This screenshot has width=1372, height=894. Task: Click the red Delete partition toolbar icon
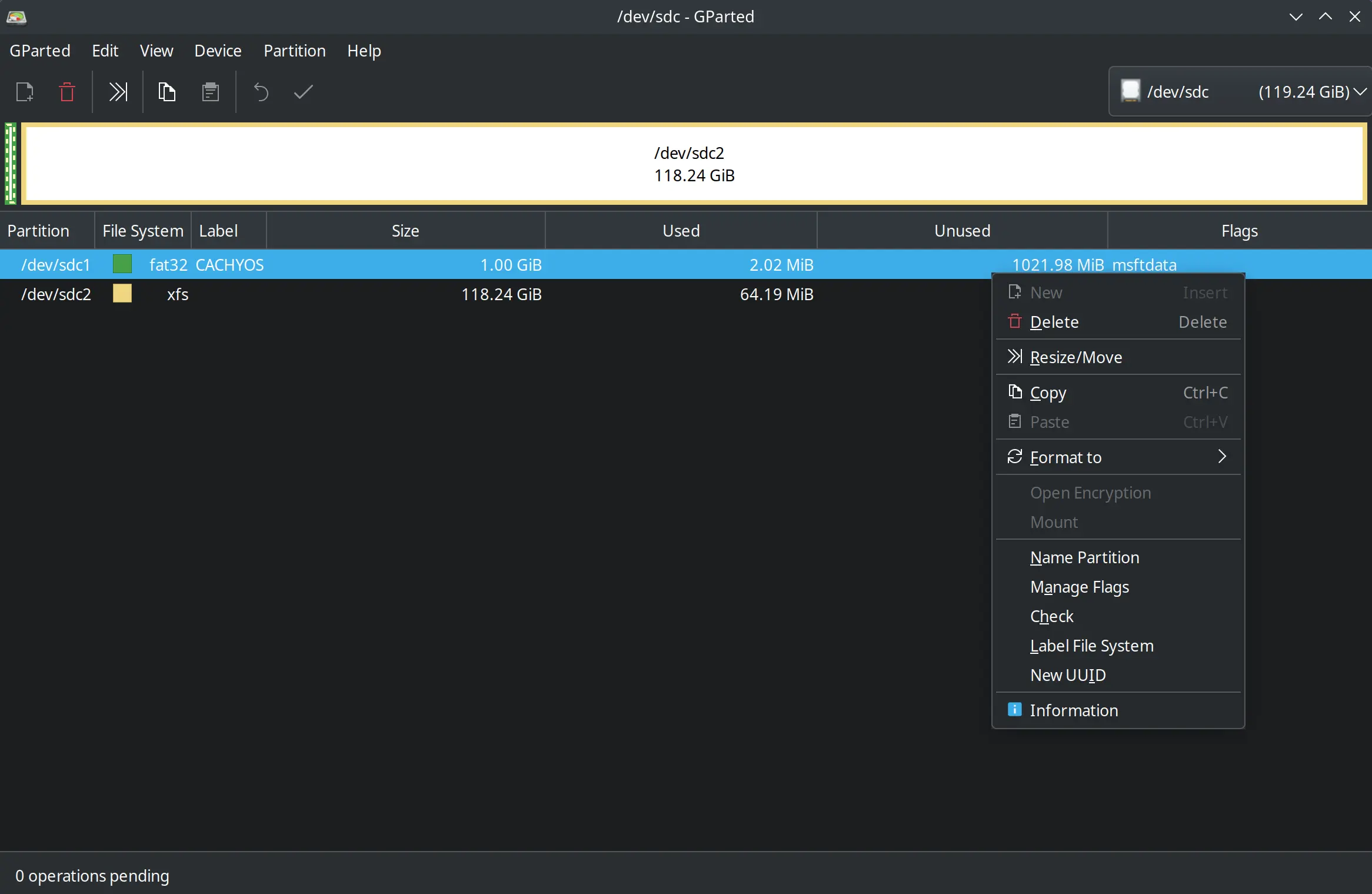point(67,92)
